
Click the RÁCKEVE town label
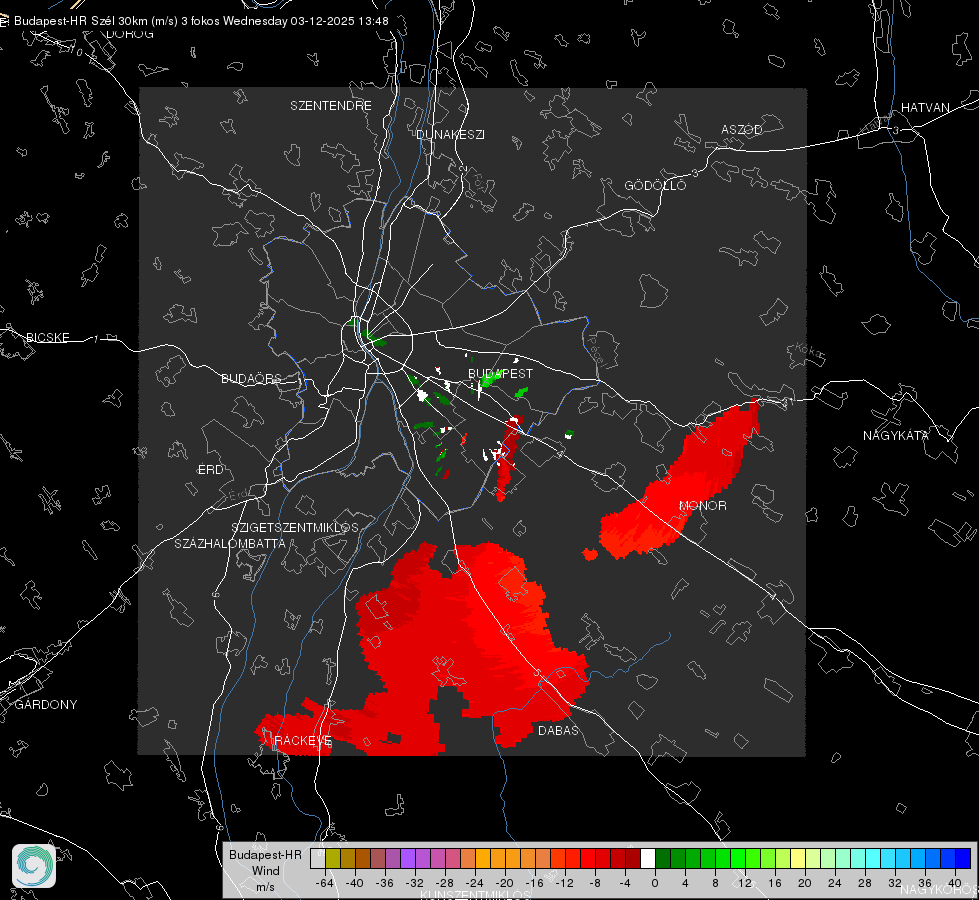[303, 741]
